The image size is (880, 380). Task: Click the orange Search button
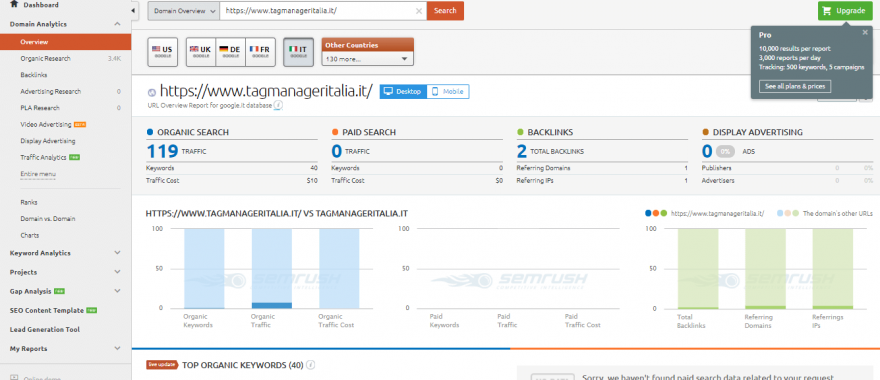(x=445, y=11)
